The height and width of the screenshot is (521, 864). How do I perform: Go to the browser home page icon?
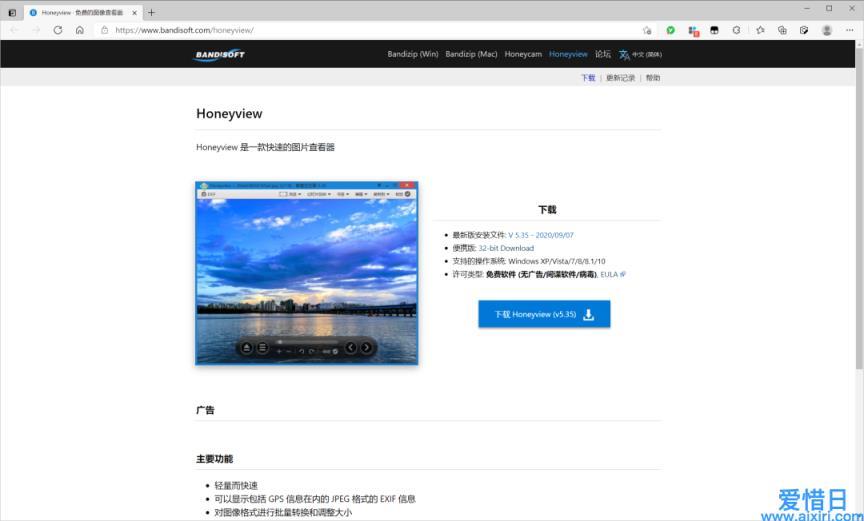pos(80,30)
